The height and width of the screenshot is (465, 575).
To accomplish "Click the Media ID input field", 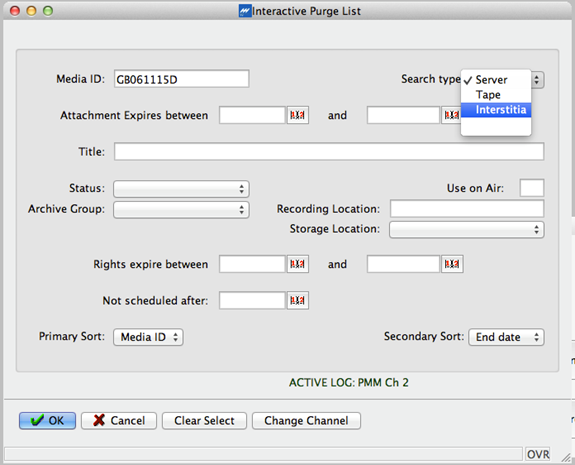I will (182, 79).
